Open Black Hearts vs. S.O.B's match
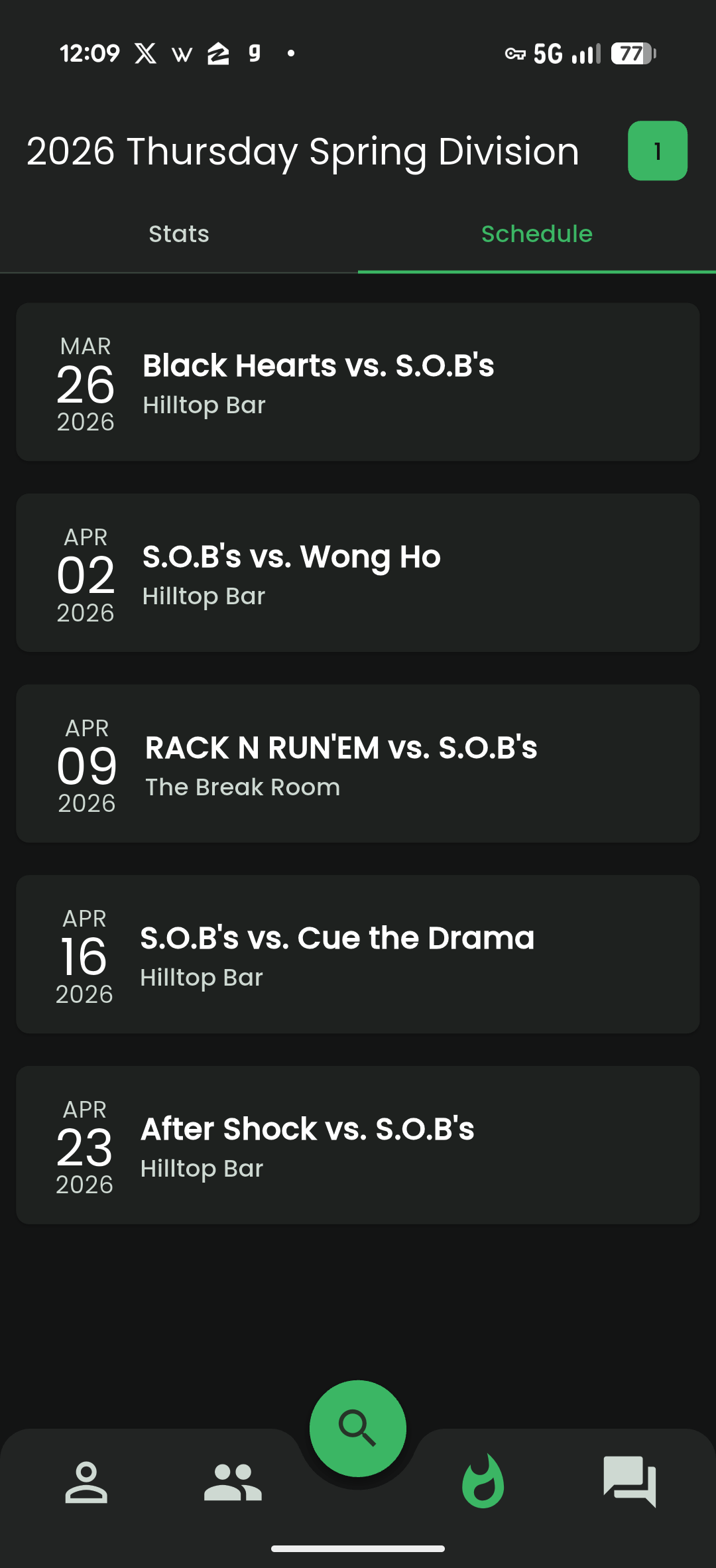Image resolution: width=716 pixels, height=1568 pixels. 358,382
